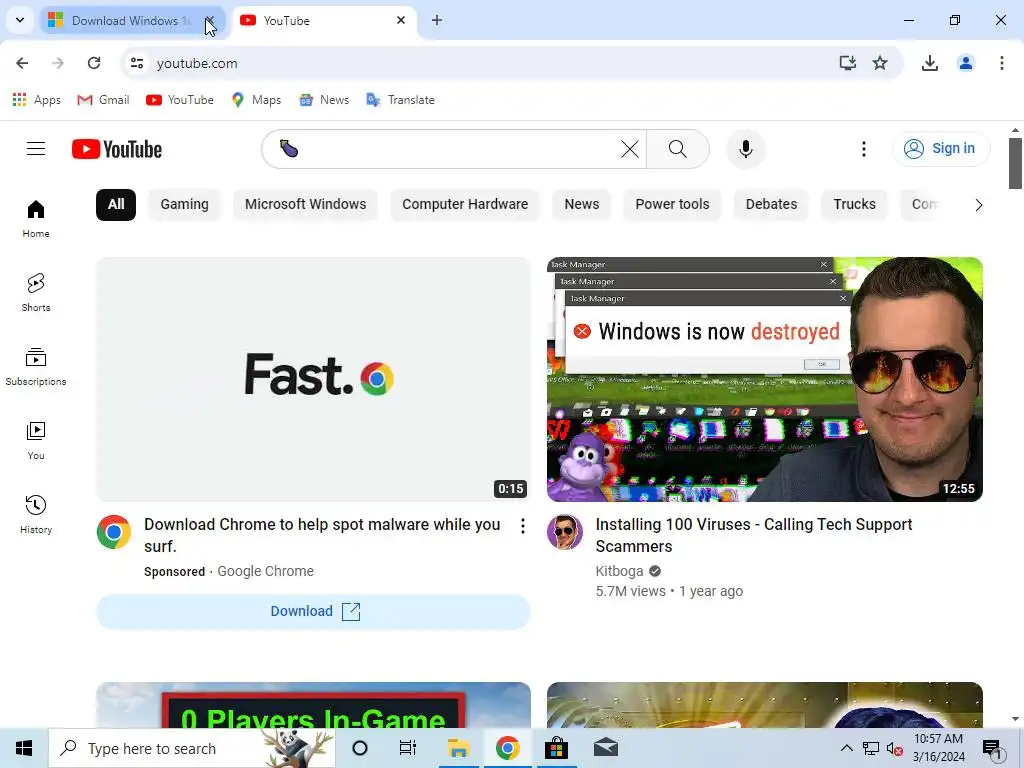Open the Windows Start menu
The height and width of the screenshot is (768, 1024).
pos(24,748)
